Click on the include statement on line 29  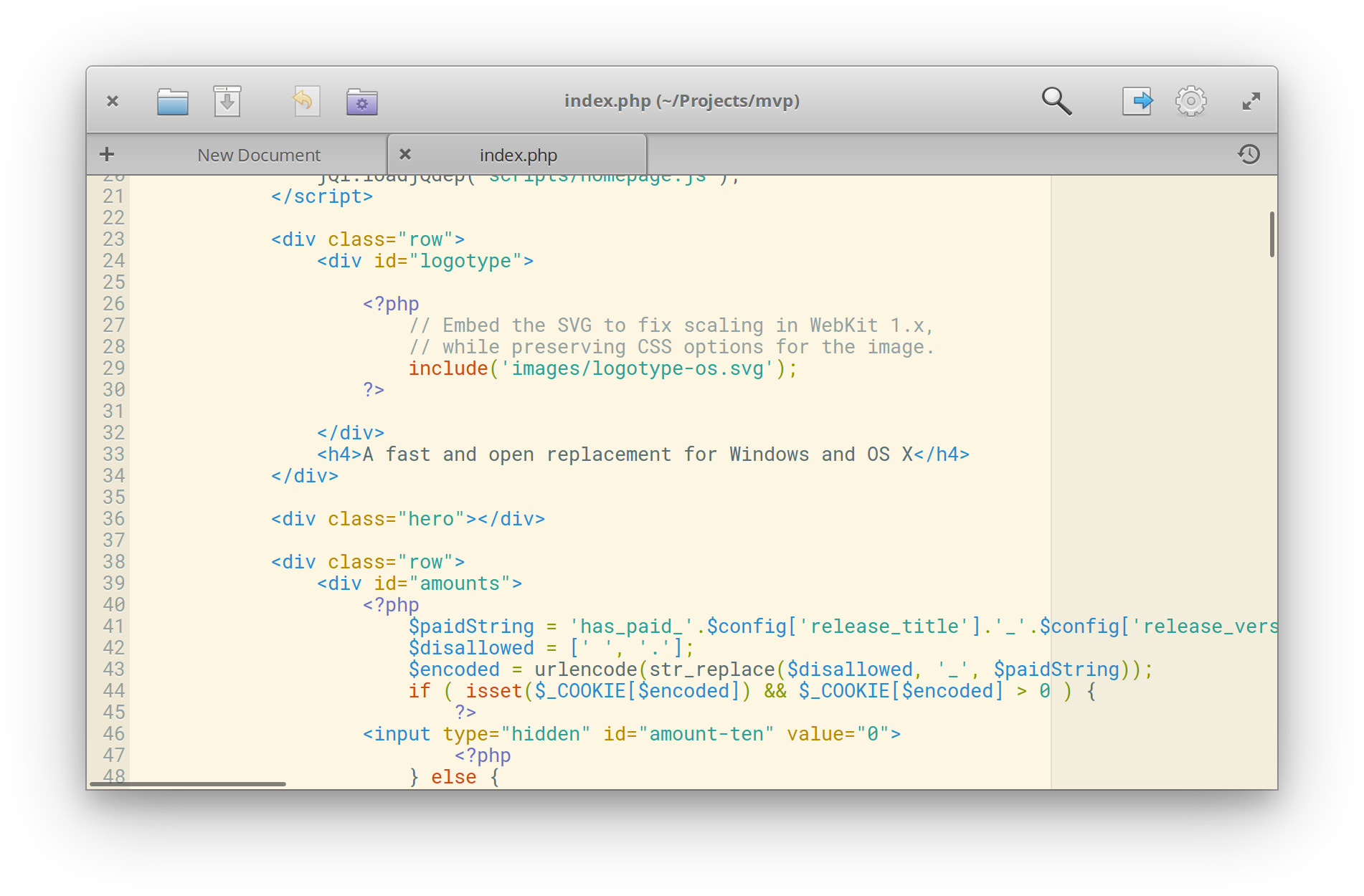pyautogui.click(x=602, y=368)
